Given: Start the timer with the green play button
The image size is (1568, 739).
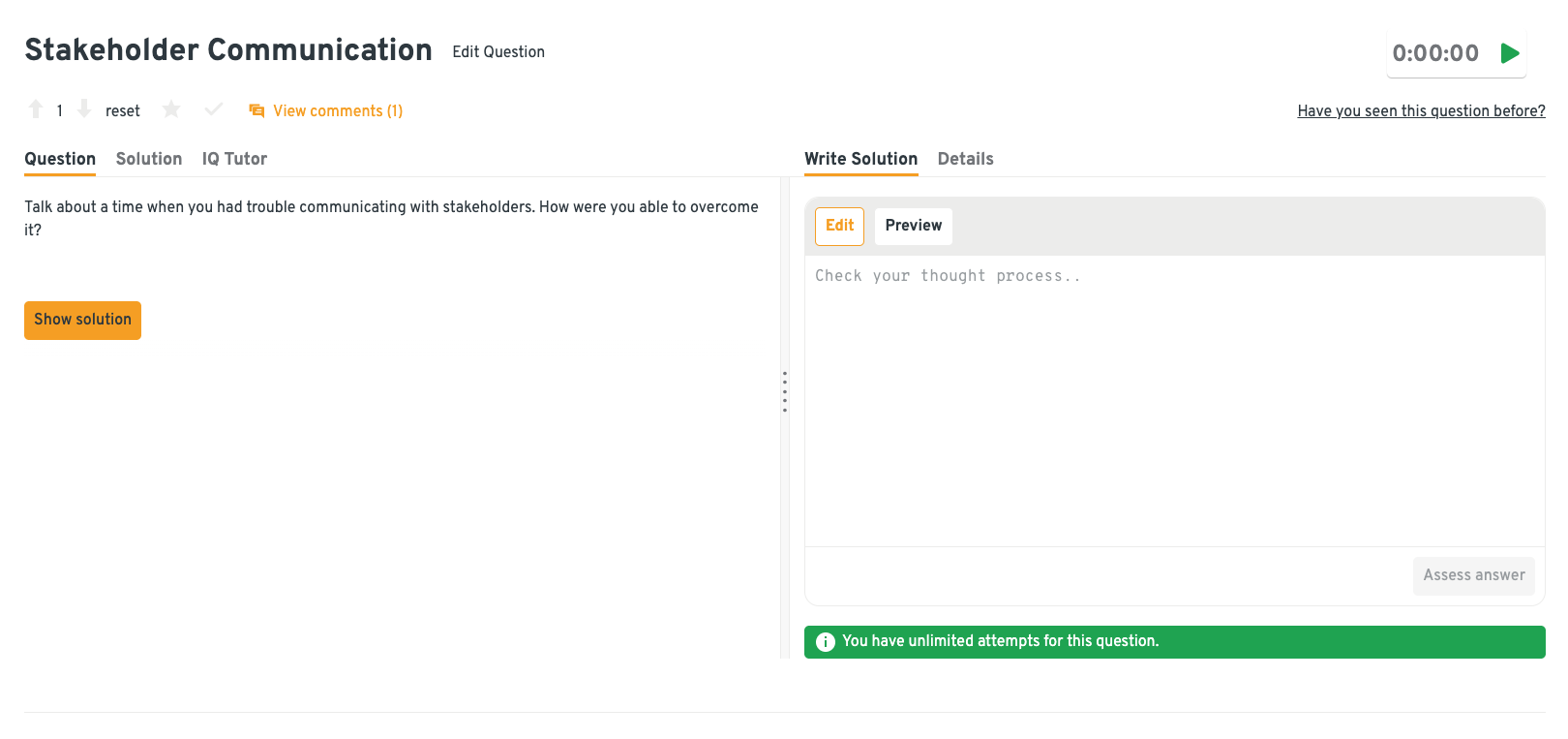Looking at the screenshot, I should [1509, 53].
